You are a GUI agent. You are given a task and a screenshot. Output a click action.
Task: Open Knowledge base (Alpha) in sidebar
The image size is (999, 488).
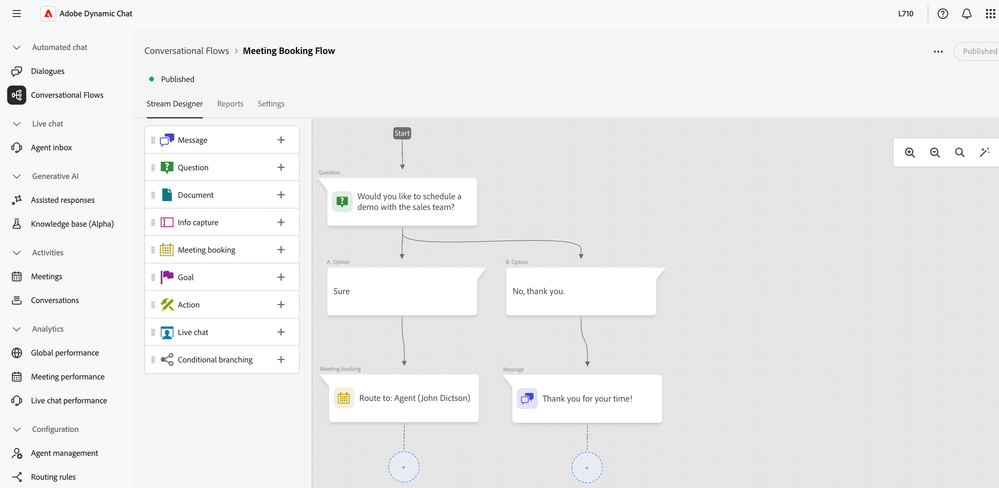click(72, 224)
